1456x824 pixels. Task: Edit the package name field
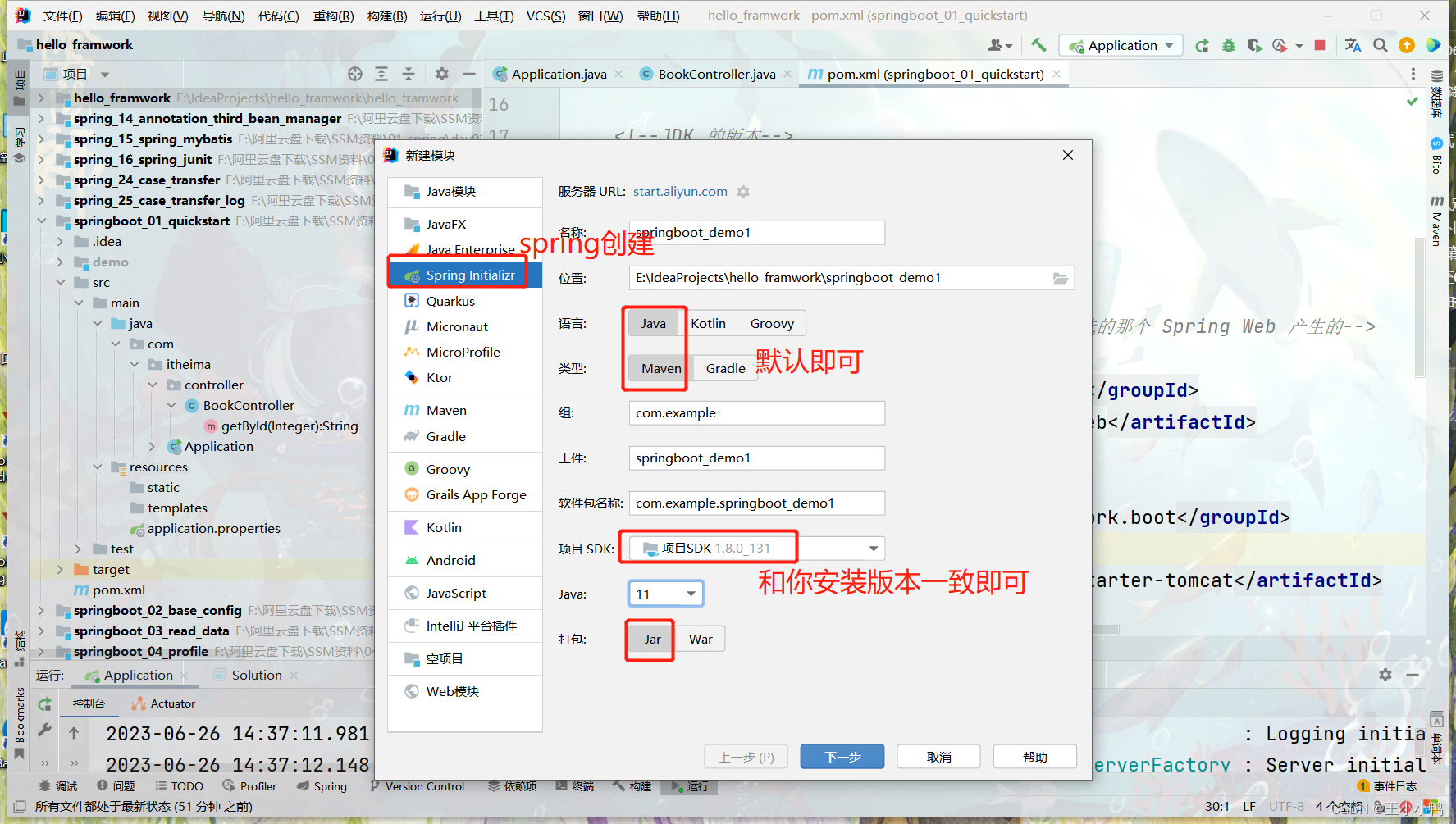click(x=757, y=503)
